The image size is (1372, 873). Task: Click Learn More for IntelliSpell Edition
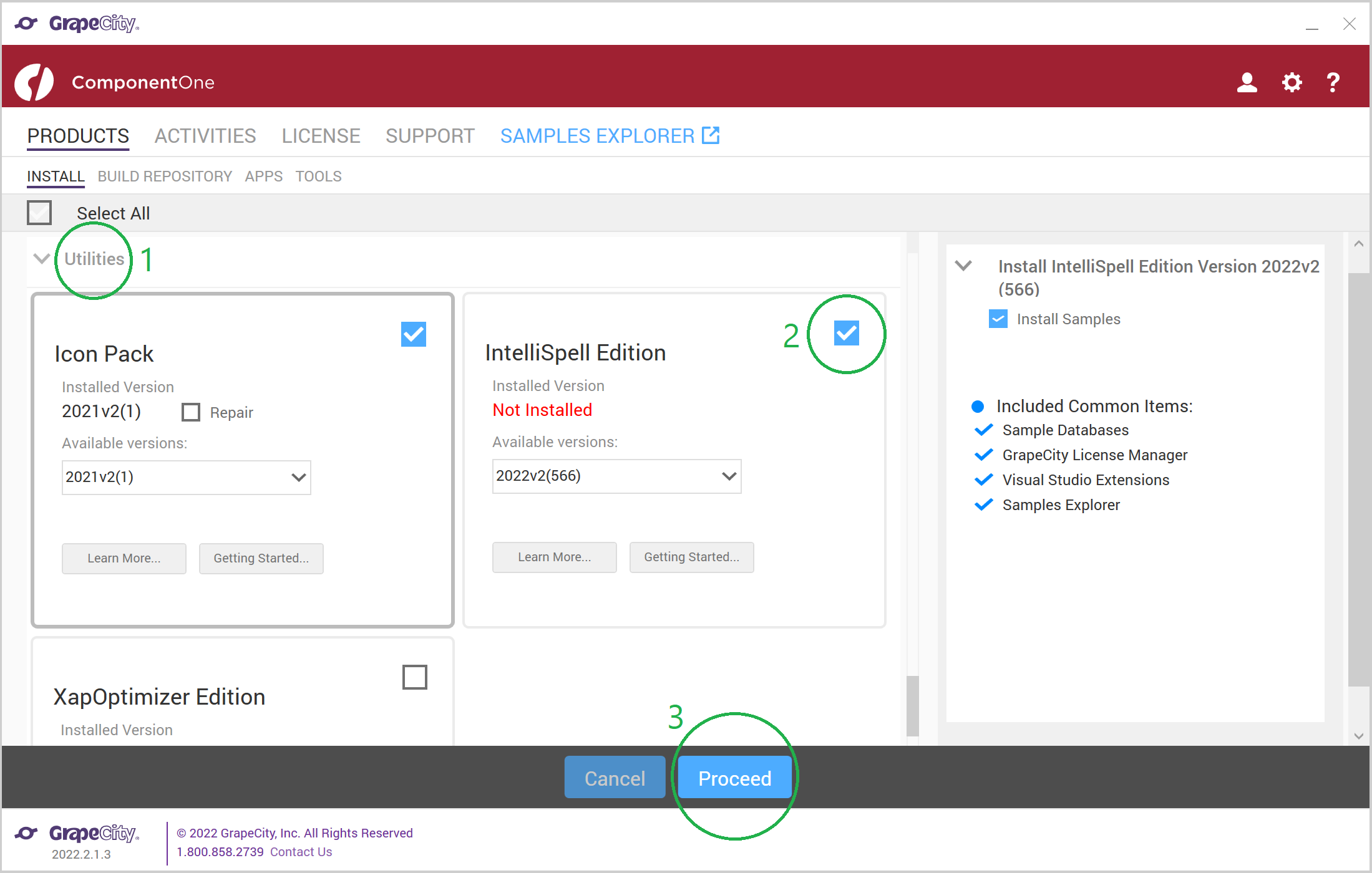(x=555, y=557)
